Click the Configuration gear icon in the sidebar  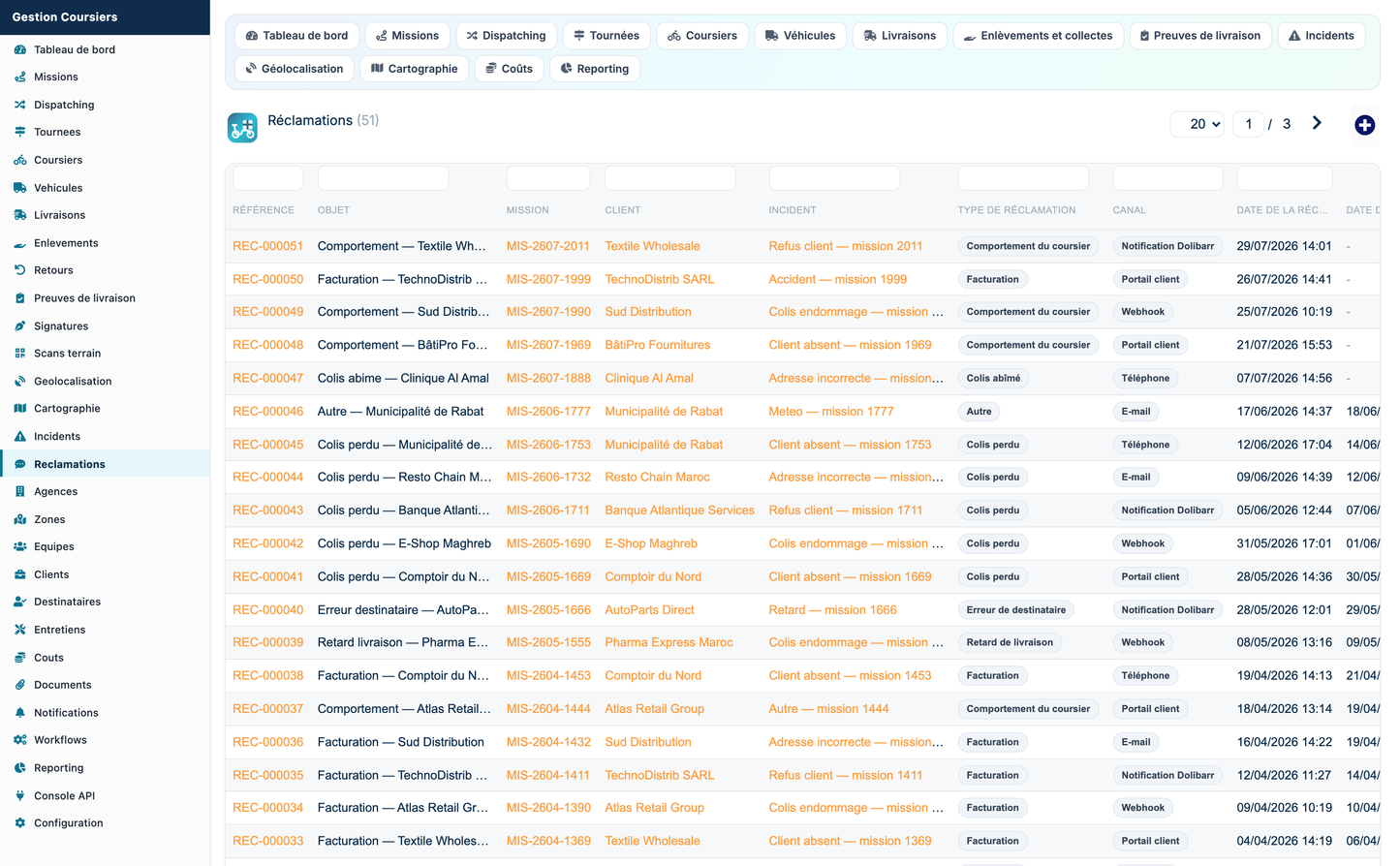20,823
